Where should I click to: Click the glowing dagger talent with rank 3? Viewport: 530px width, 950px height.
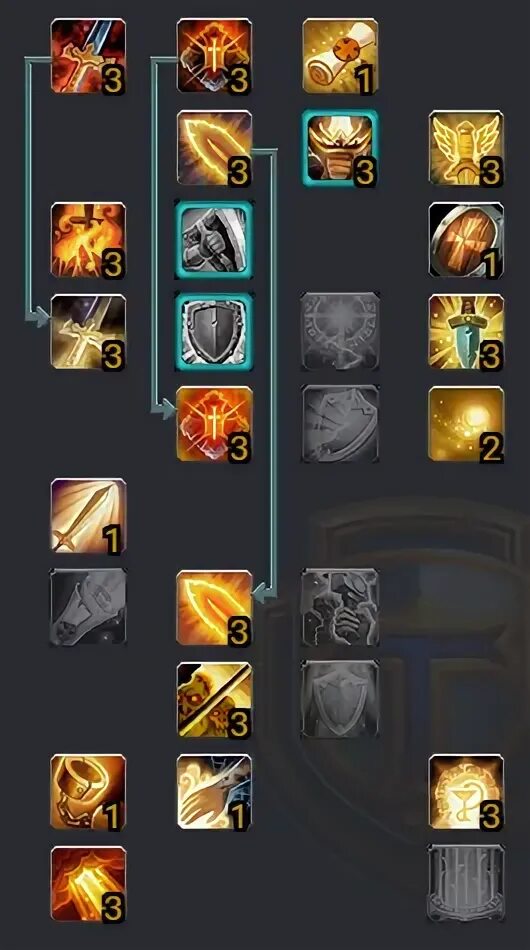(466, 332)
